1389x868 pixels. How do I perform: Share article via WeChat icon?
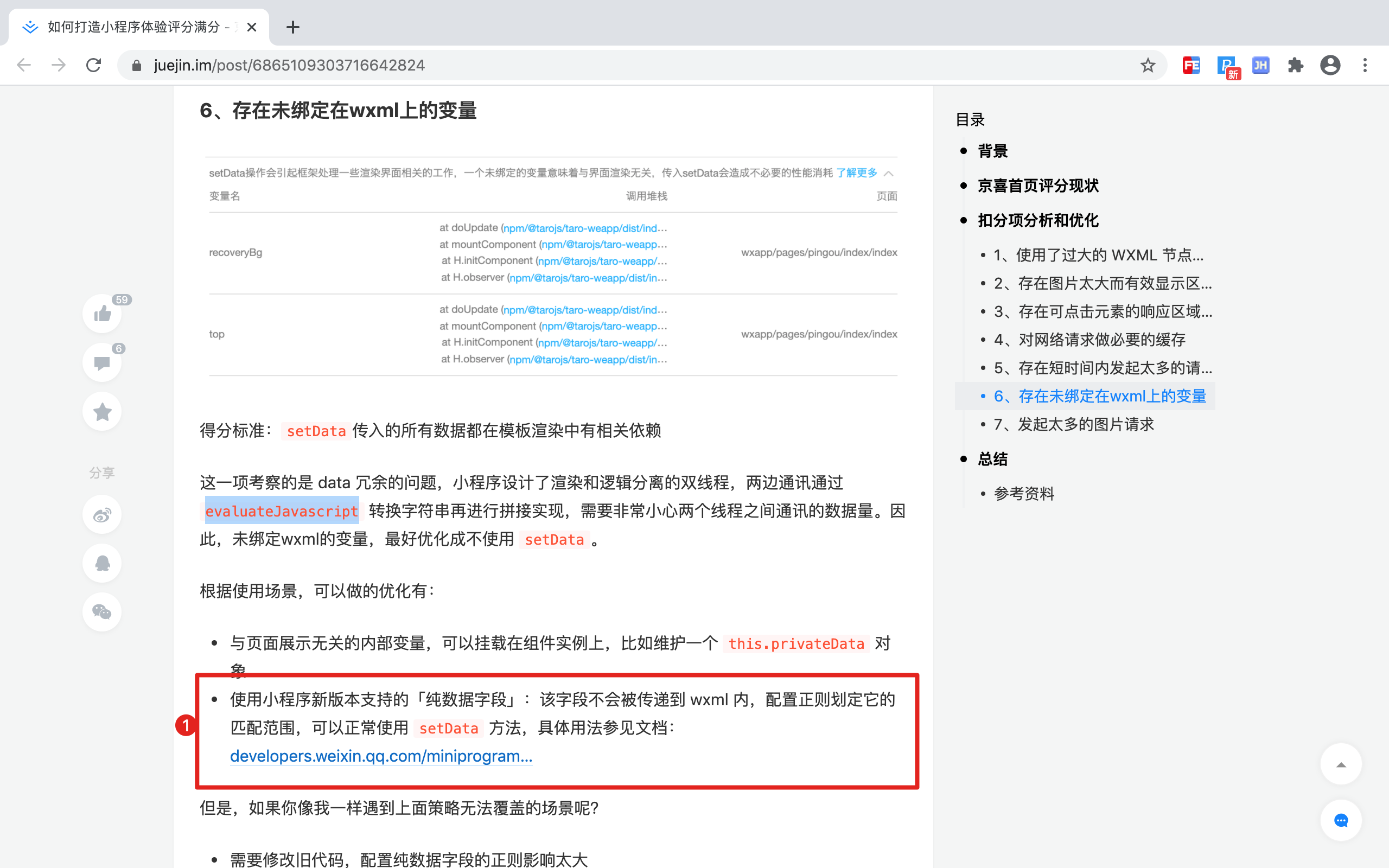point(102,612)
